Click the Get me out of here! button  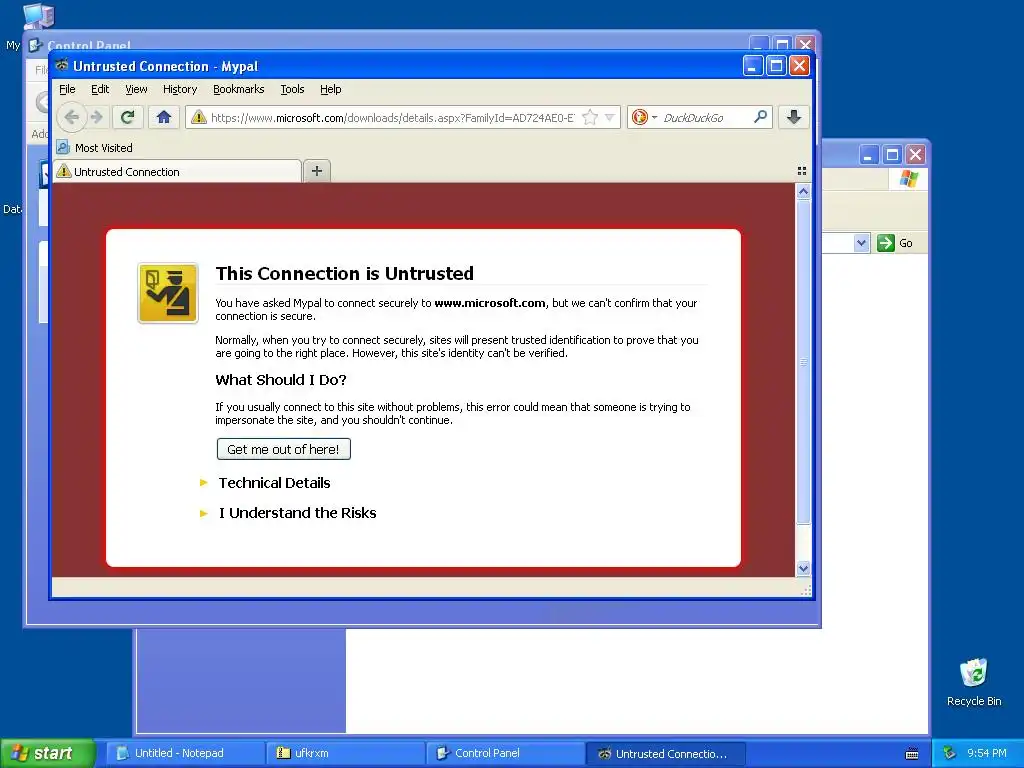[283, 449]
